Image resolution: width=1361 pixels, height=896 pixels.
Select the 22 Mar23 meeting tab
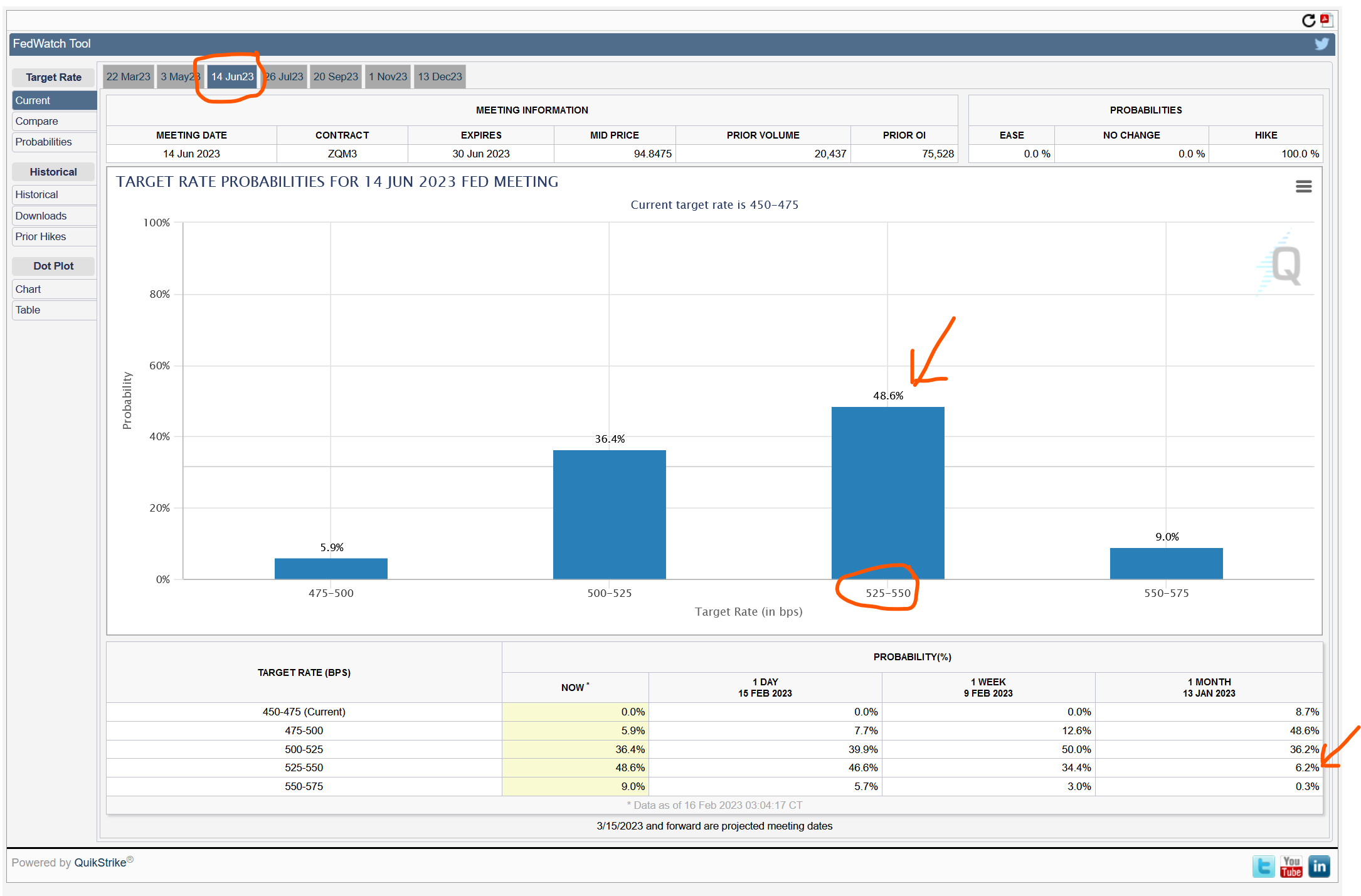pos(129,76)
